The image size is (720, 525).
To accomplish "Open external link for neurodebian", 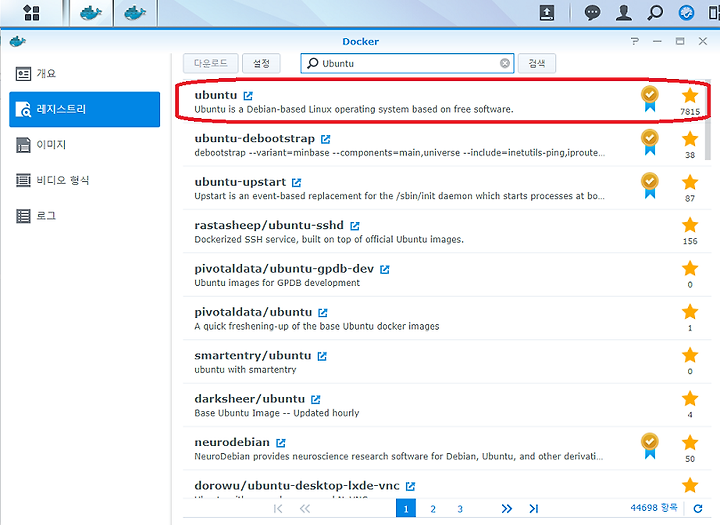I will pos(281,443).
